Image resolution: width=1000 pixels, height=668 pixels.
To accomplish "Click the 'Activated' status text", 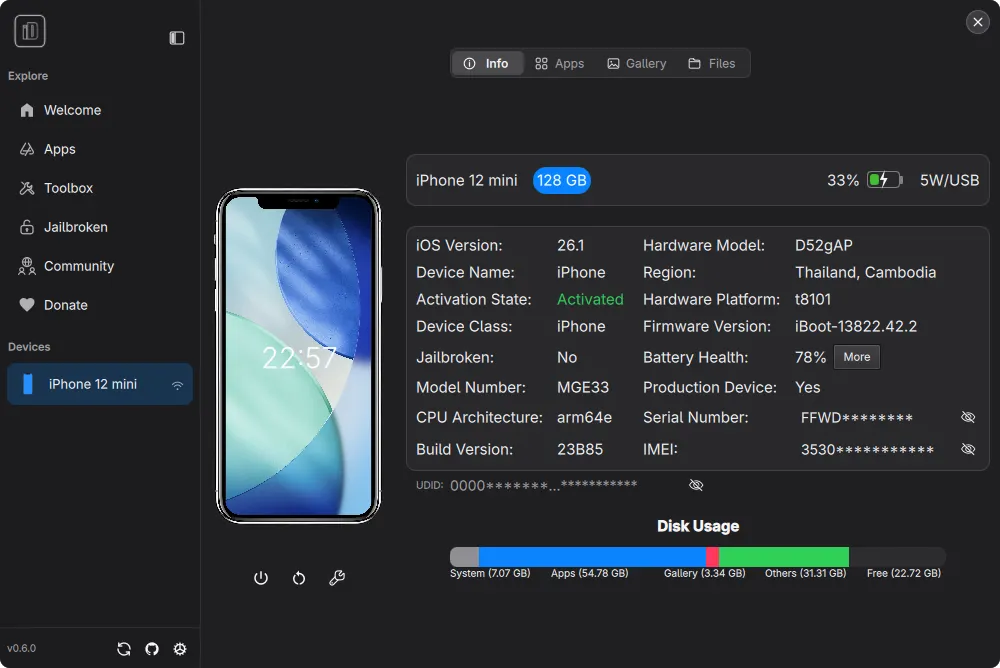I will pyautogui.click(x=590, y=300).
